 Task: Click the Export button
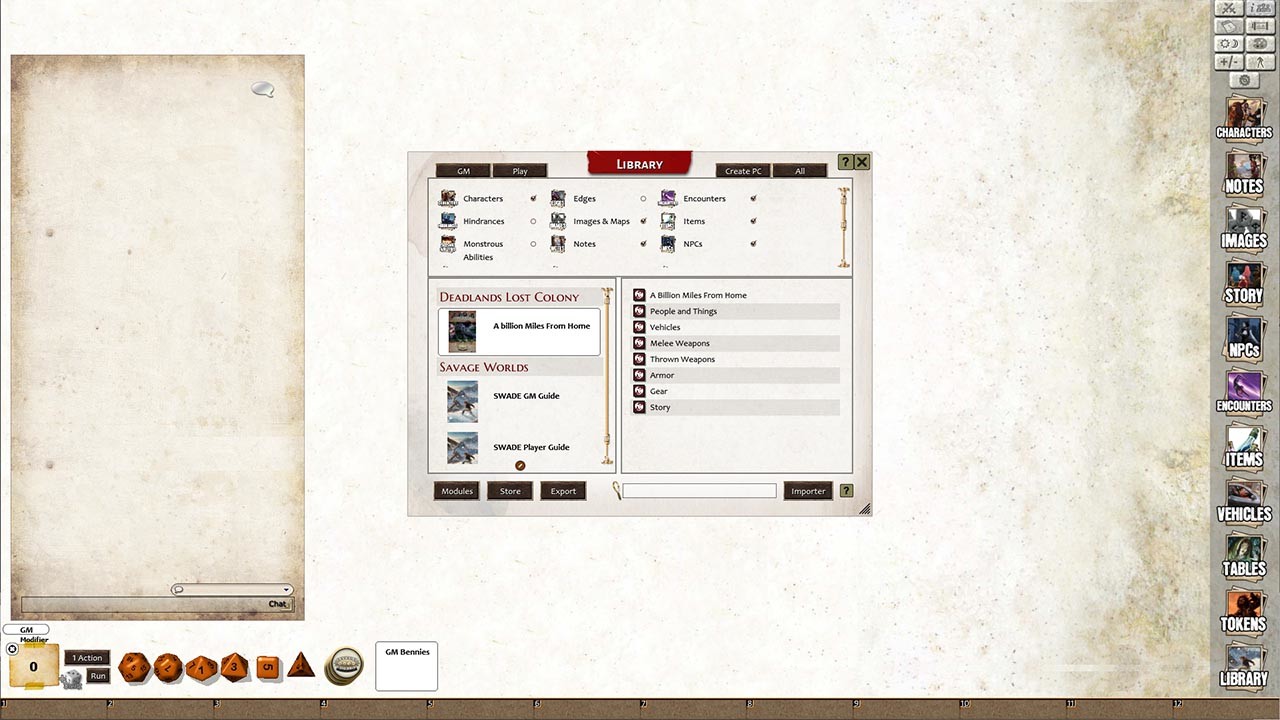click(x=563, y=491)
